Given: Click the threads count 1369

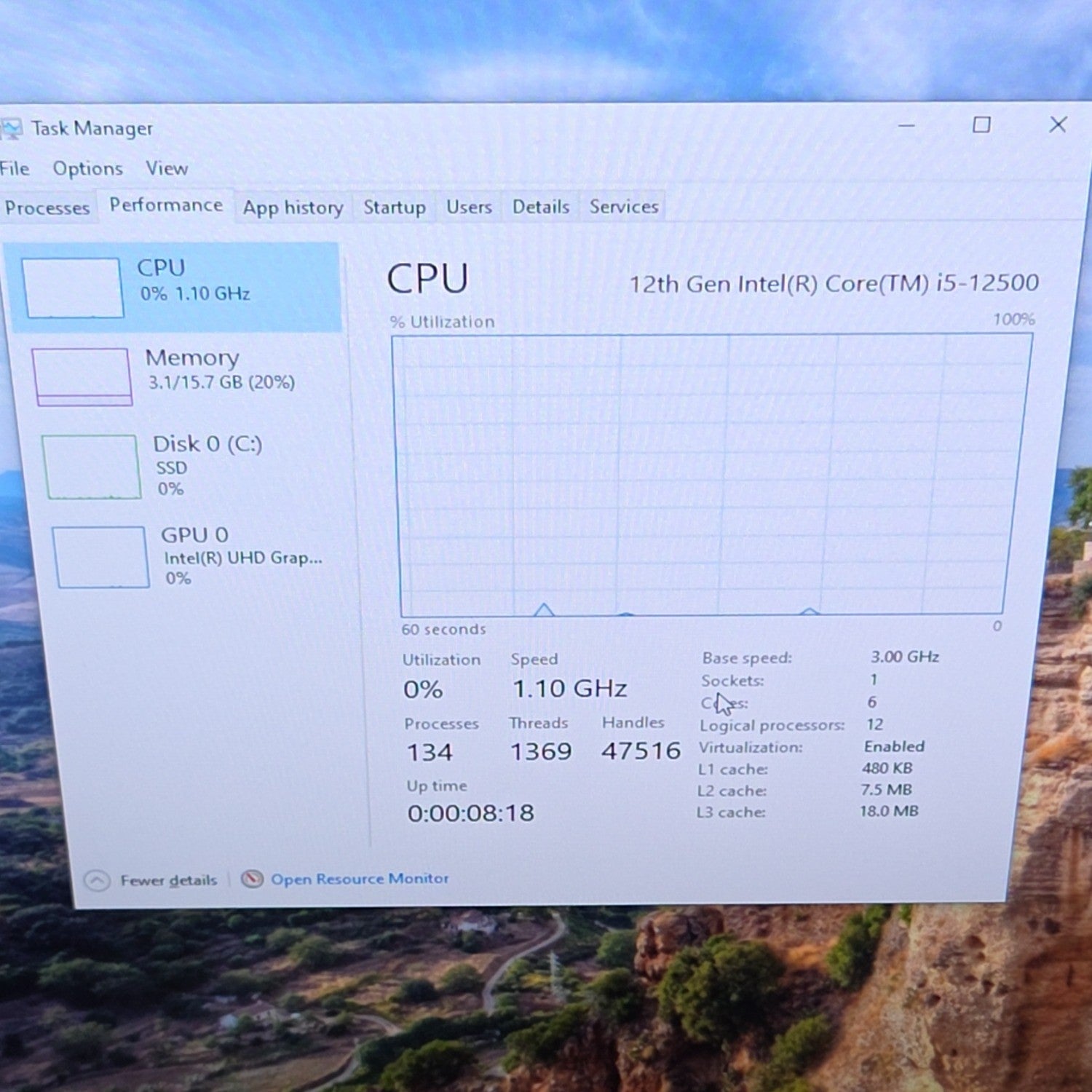Looking at the screenshot, I should pyautogui.click(x=541, y=751).
